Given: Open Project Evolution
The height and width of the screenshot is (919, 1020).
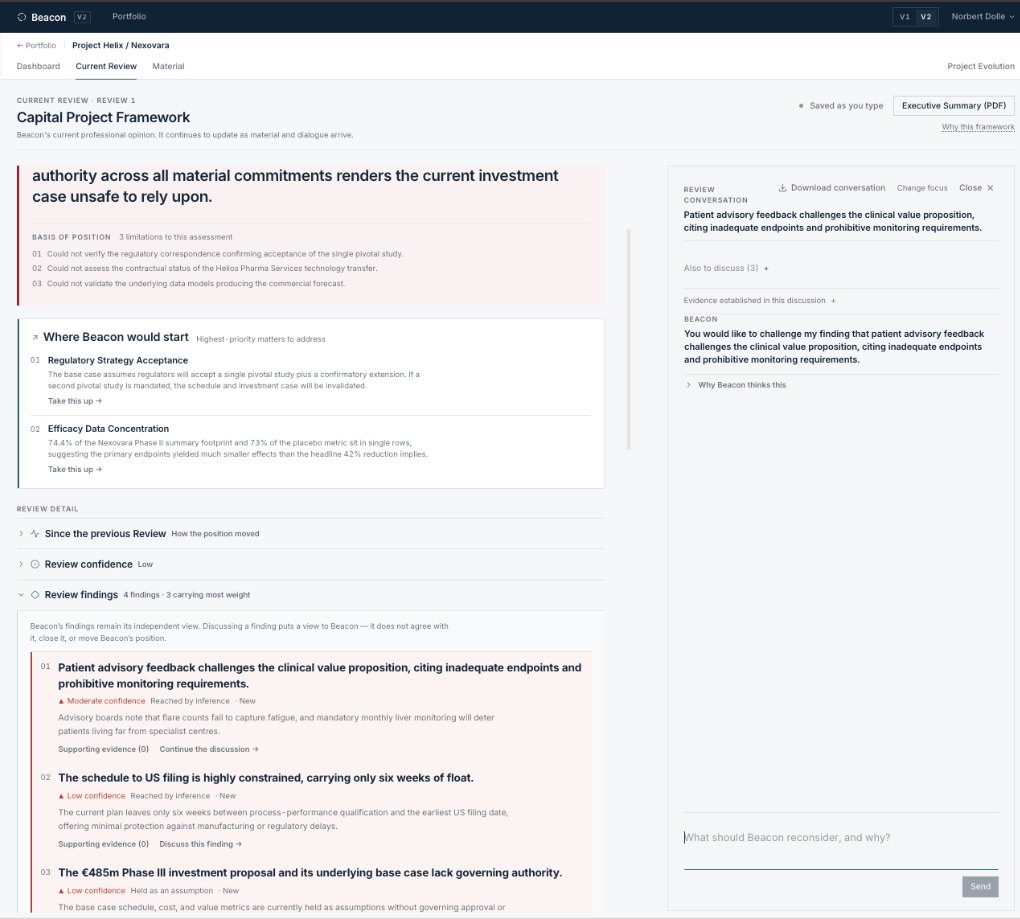Looking at the screenshot, I should click(x=980, y=66).
